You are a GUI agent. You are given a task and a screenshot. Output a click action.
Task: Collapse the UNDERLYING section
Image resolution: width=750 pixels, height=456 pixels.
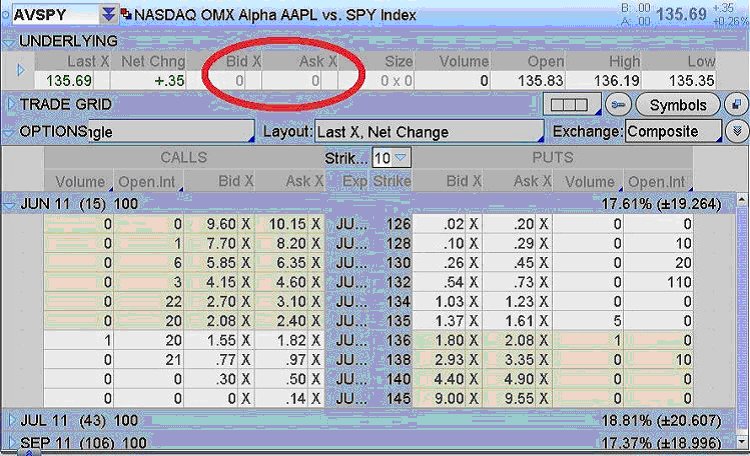8,42
